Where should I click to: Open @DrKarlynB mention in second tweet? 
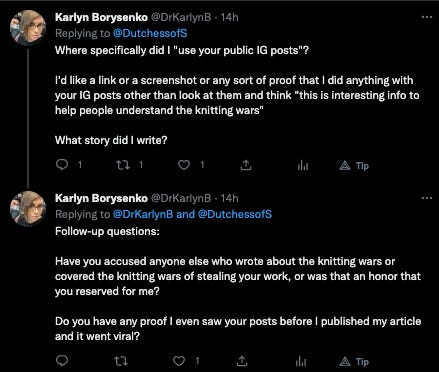click(143, 214)
